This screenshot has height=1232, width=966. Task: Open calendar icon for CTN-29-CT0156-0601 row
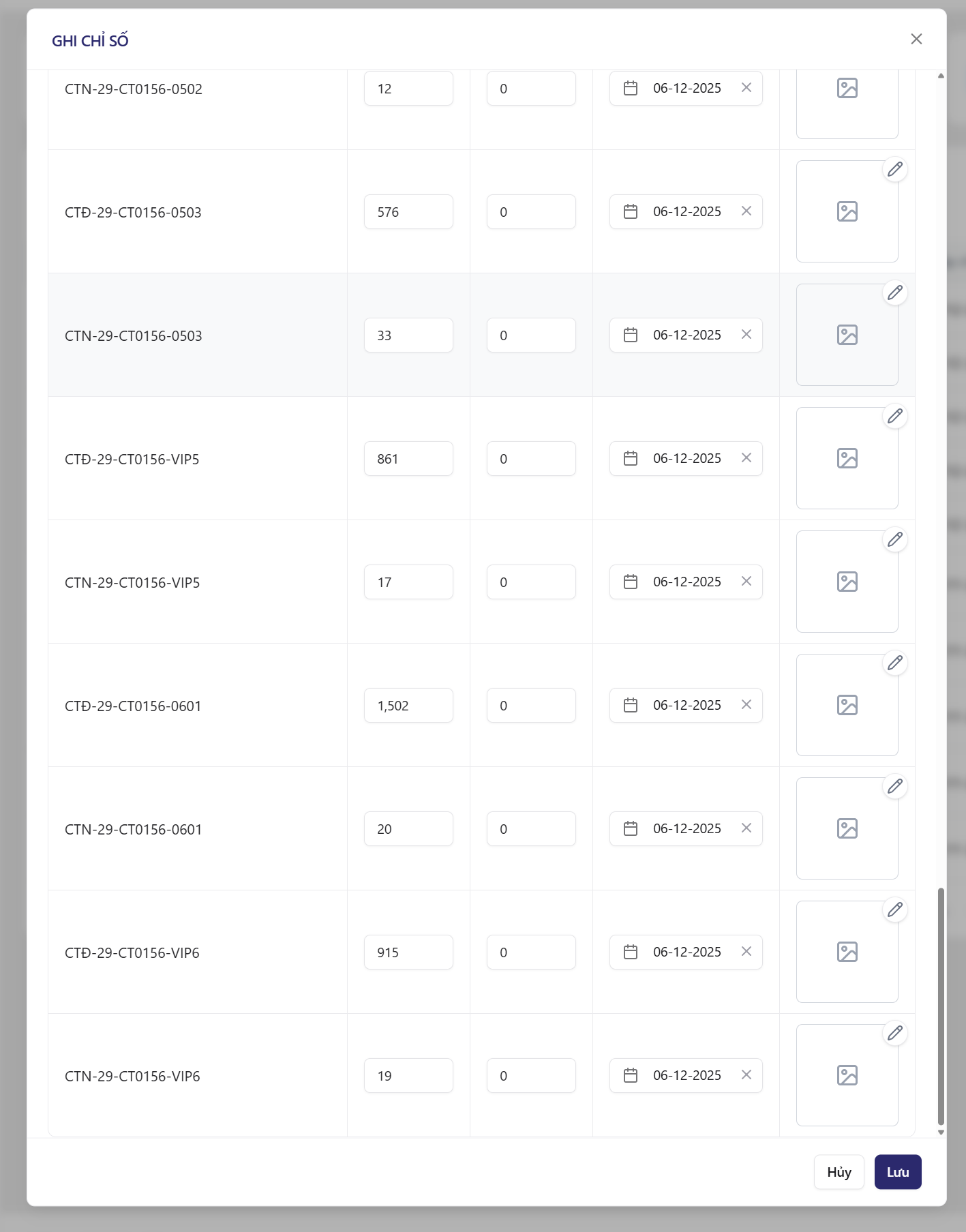(631, 828)
